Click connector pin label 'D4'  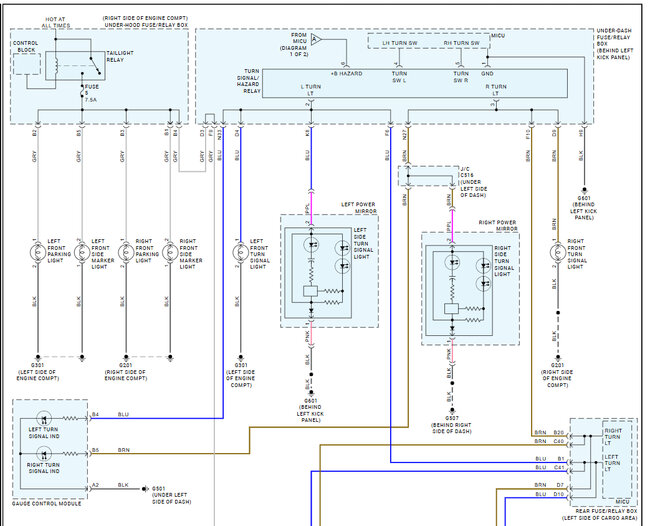237,133
